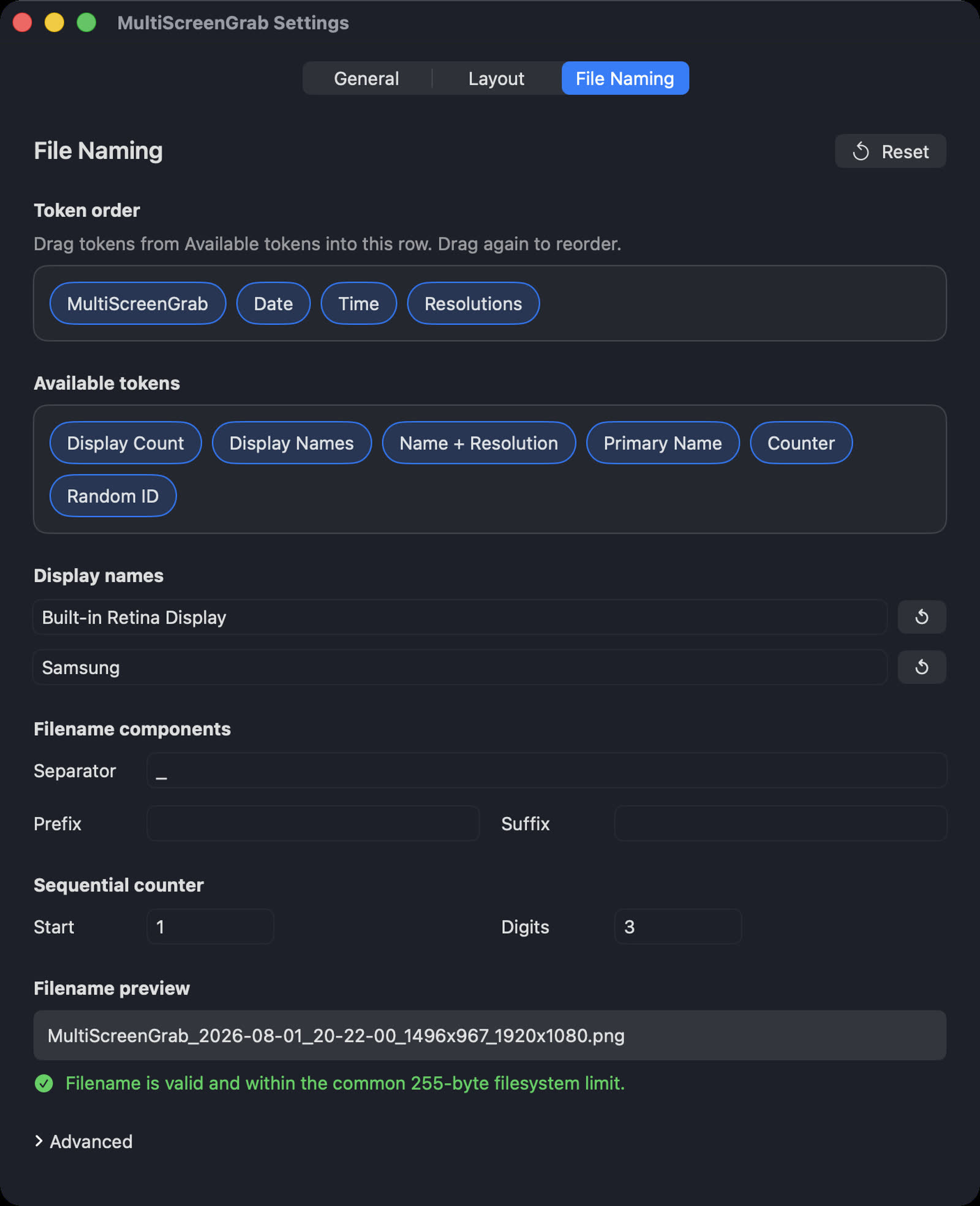Screen dimensions: 980x1206
Task: Click into the Suffix field
Action: pos(781,823)
